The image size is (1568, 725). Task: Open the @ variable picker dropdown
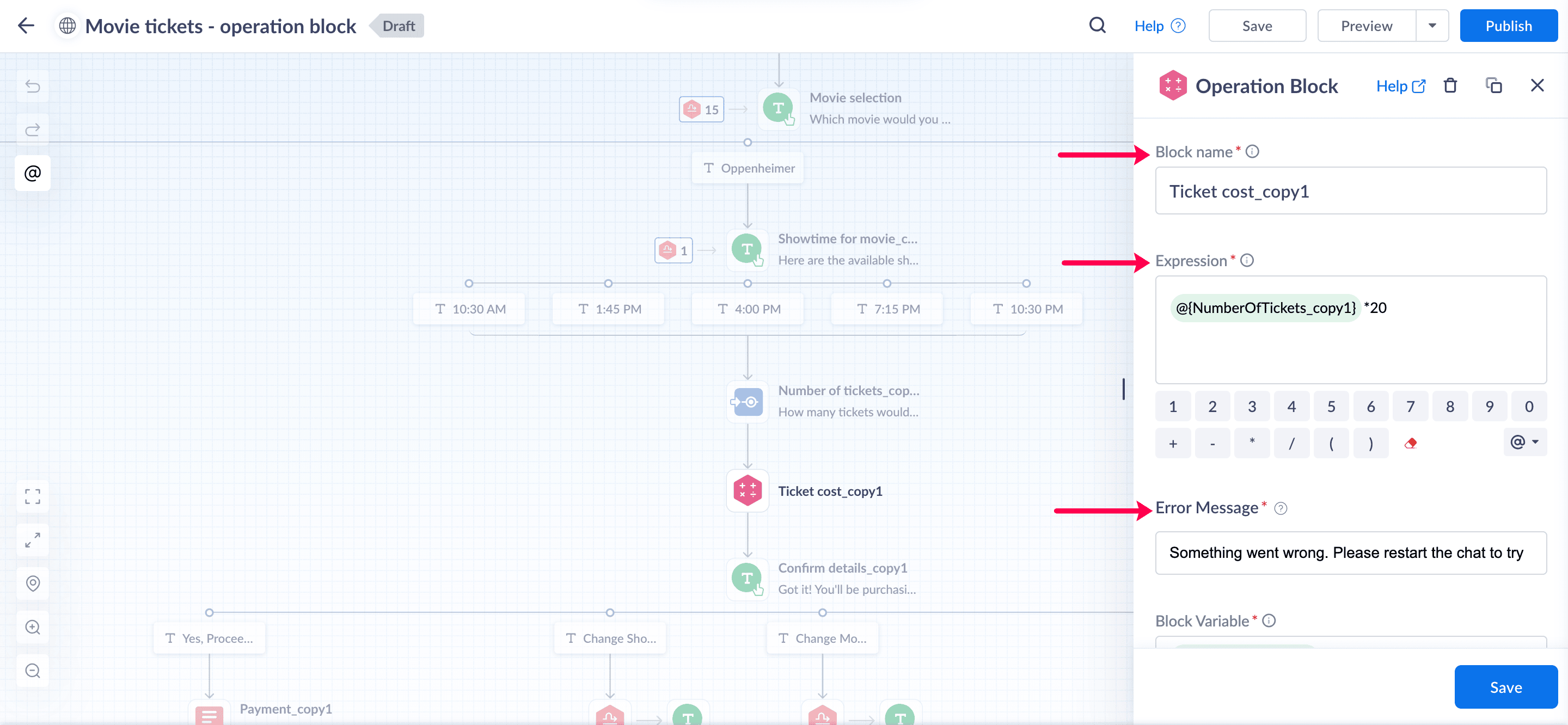click(x=1524, y=442)
